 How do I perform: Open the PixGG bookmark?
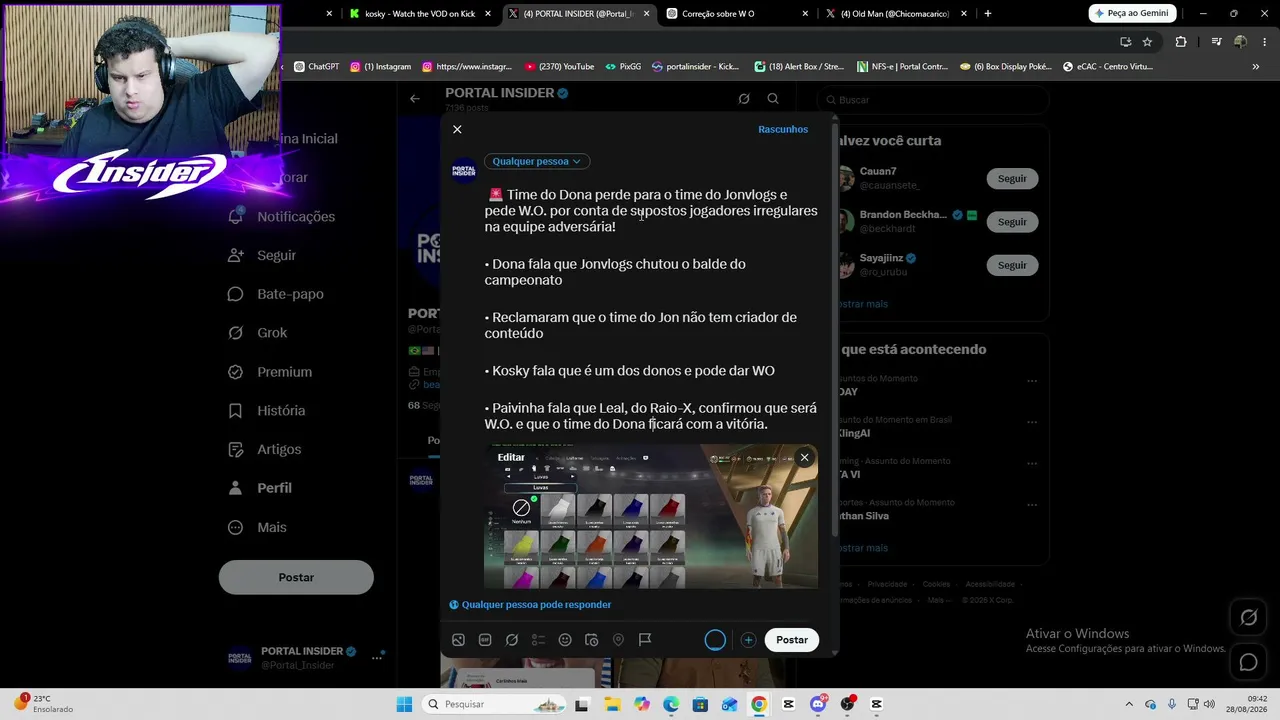point(623,67)
